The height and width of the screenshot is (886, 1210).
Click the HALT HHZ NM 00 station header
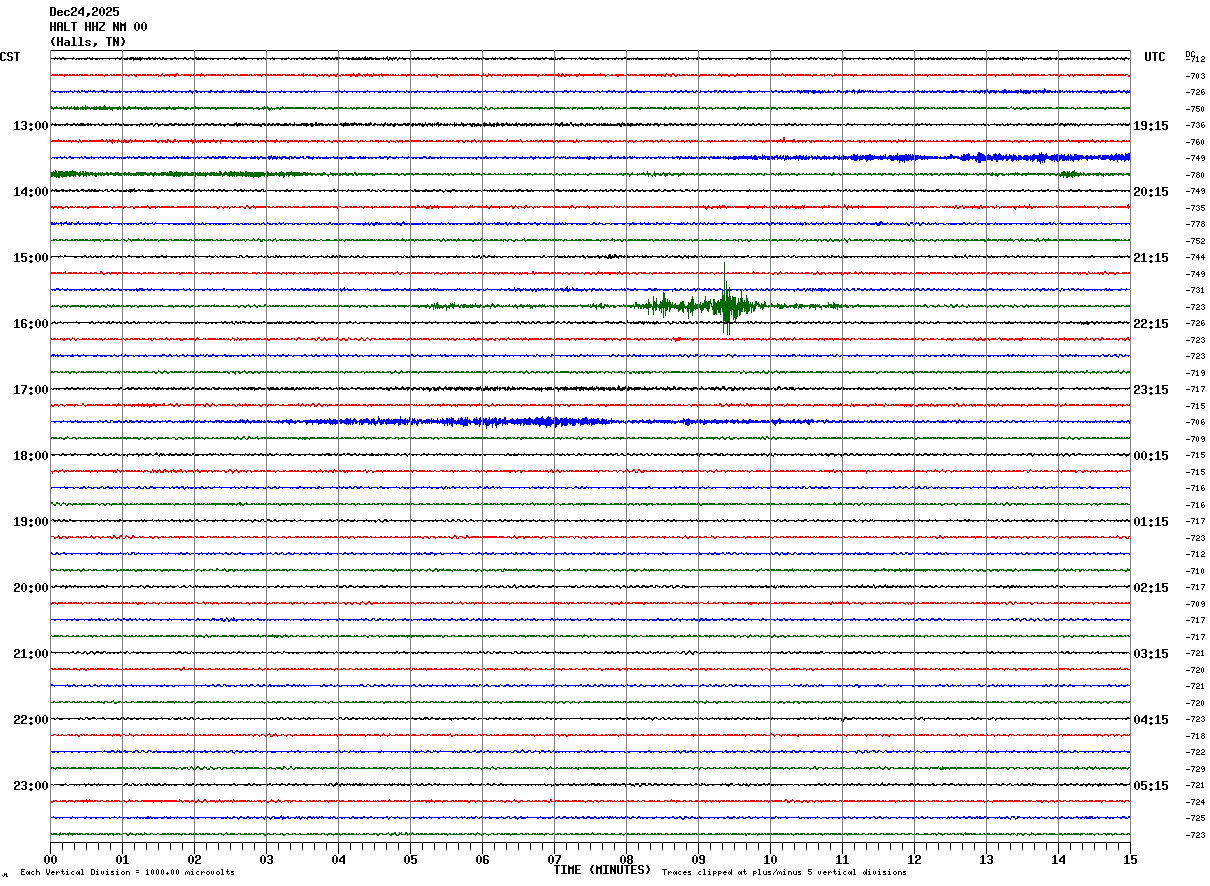tap(98, 27)
